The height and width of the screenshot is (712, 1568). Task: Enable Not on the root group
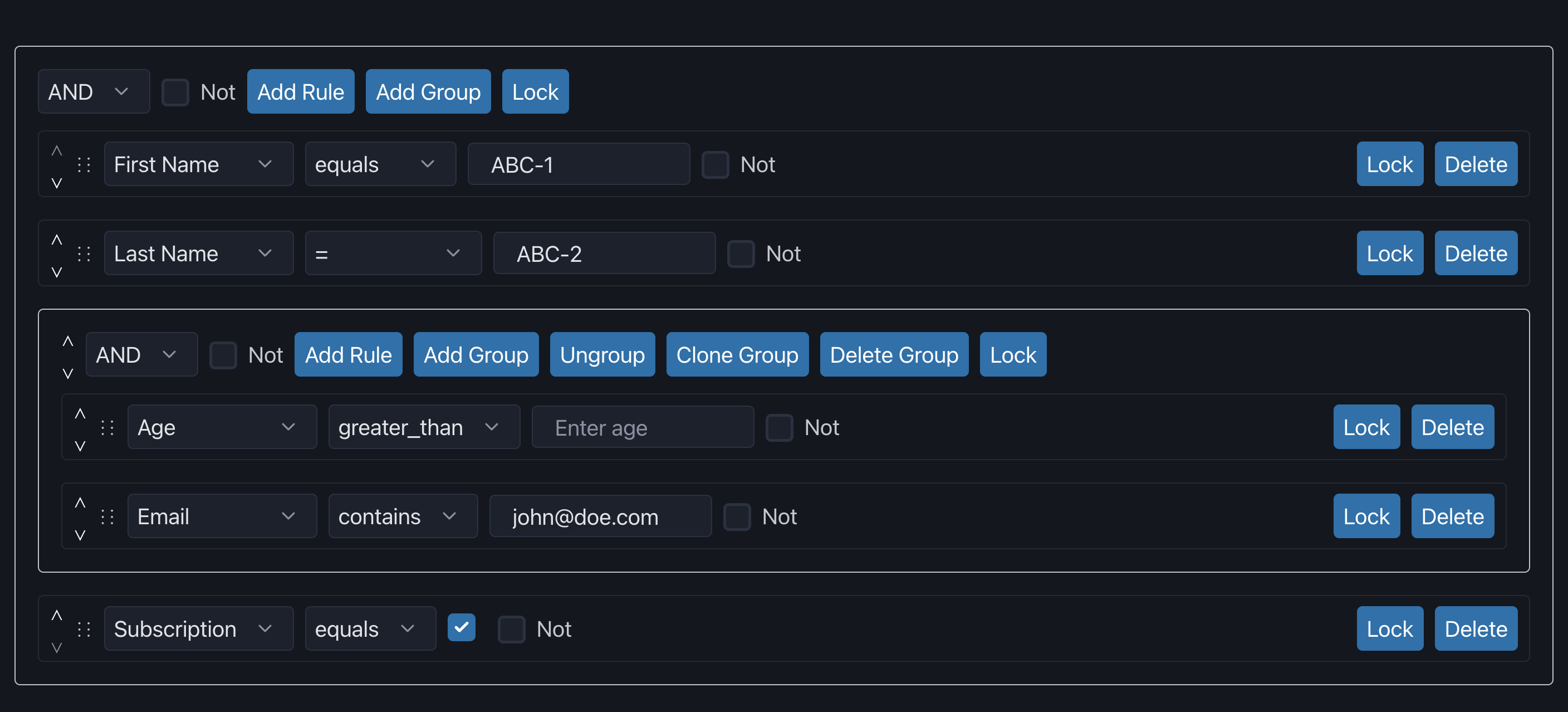175,92
